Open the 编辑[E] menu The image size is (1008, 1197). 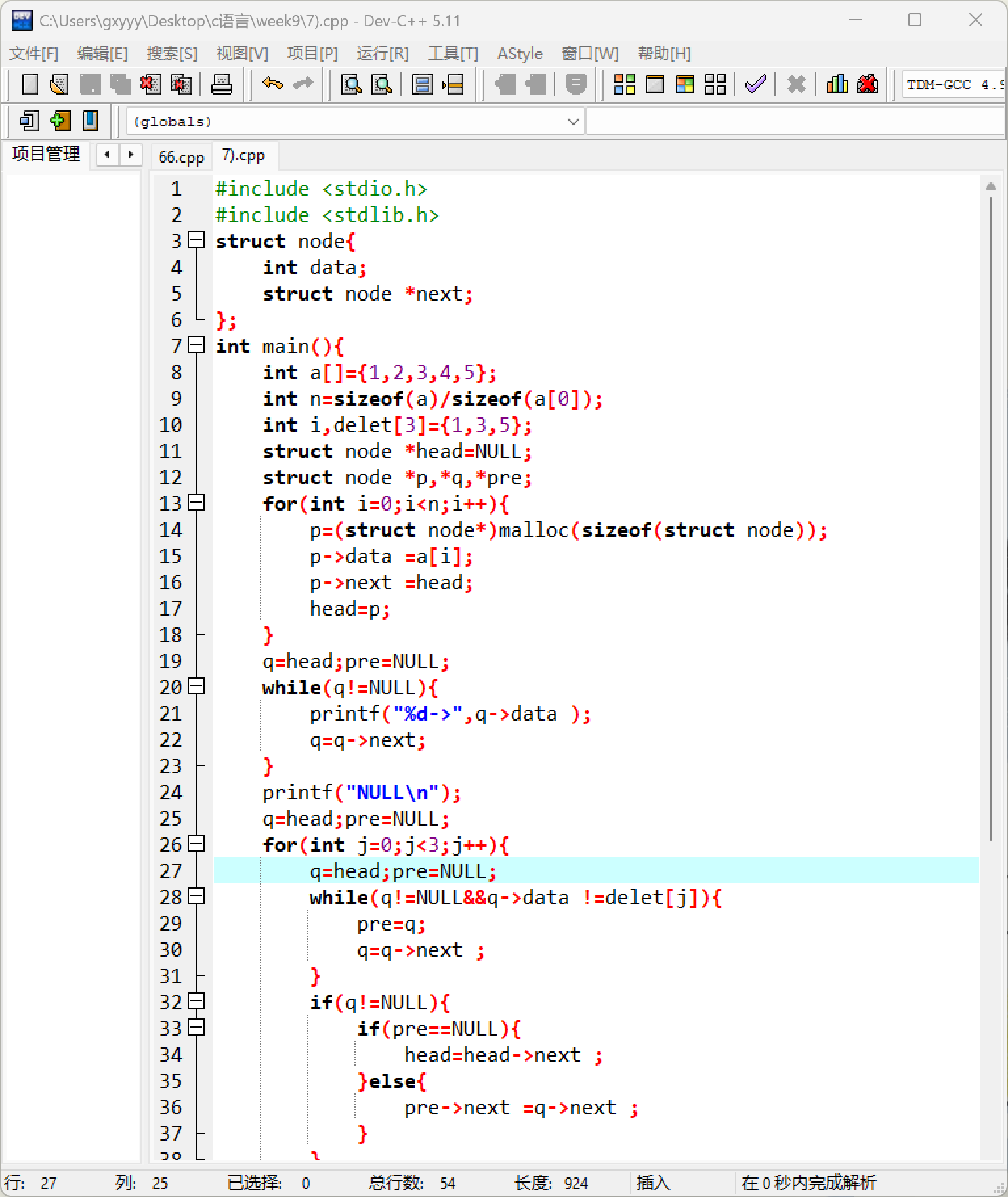[102, 53]
